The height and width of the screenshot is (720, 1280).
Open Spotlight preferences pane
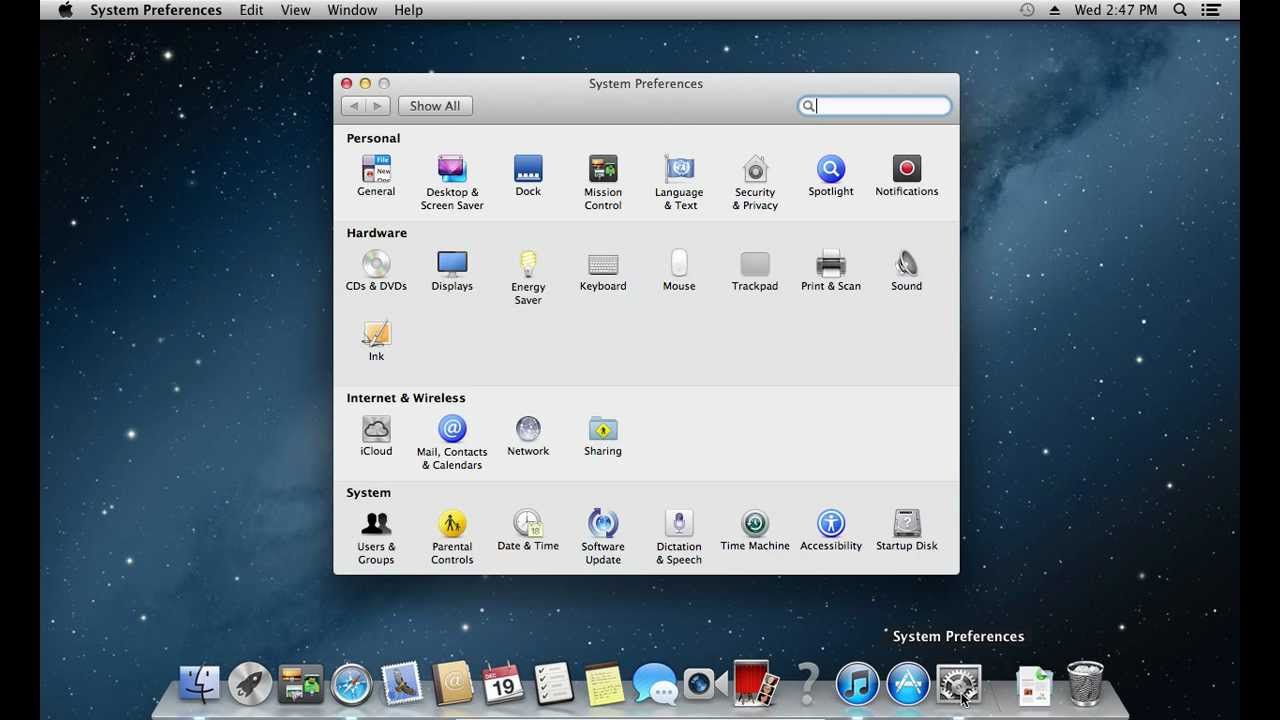click(831, 176)
